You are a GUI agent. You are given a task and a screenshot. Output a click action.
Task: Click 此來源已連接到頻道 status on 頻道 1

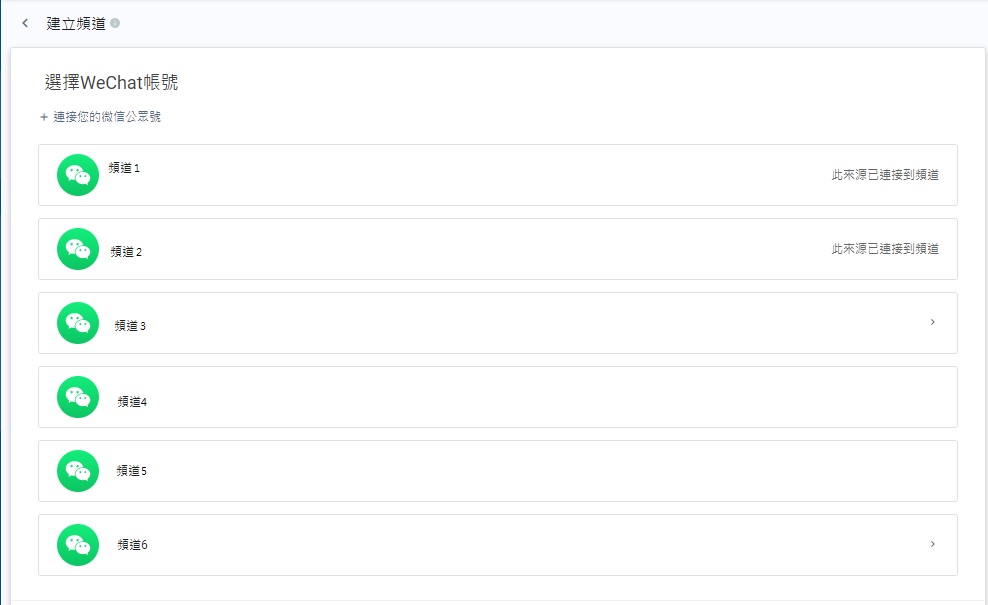[x=885, y=175]
